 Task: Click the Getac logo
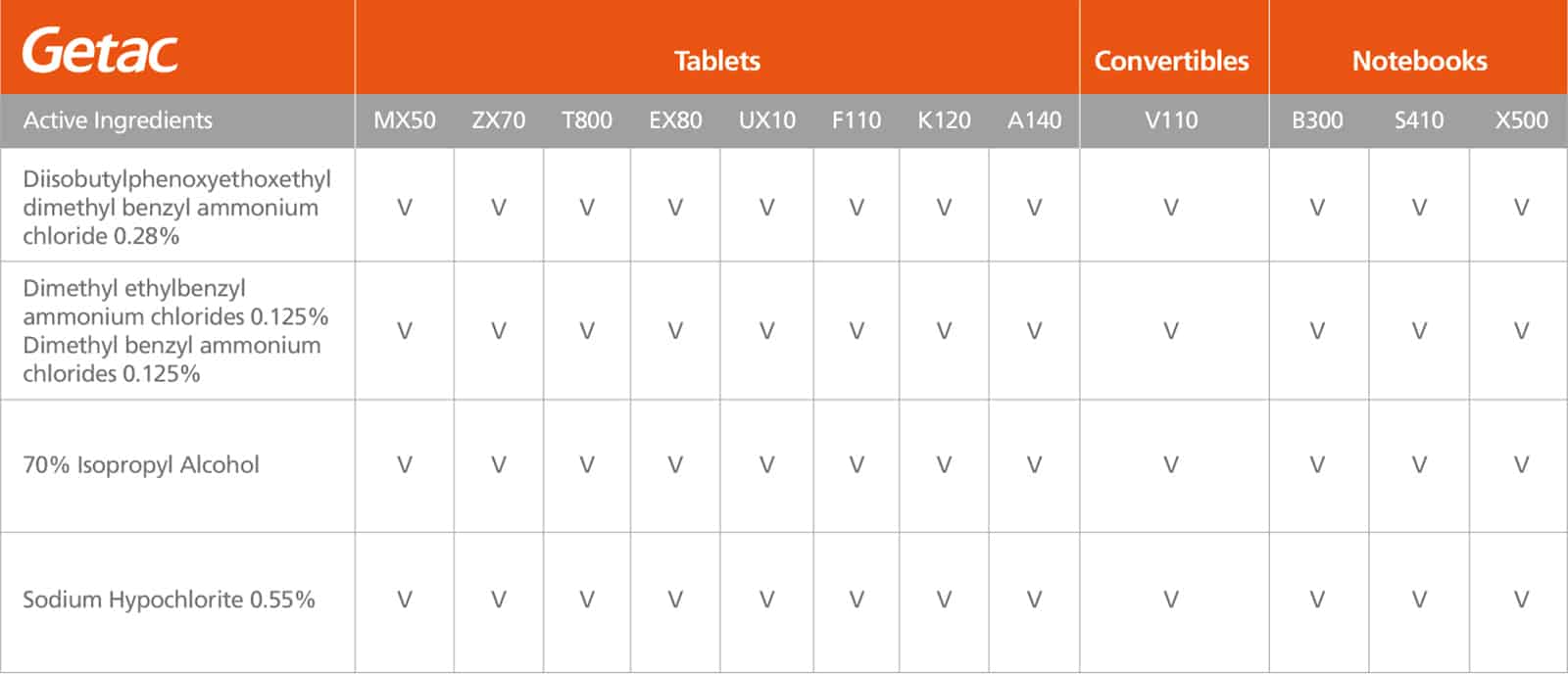(100, 51)
